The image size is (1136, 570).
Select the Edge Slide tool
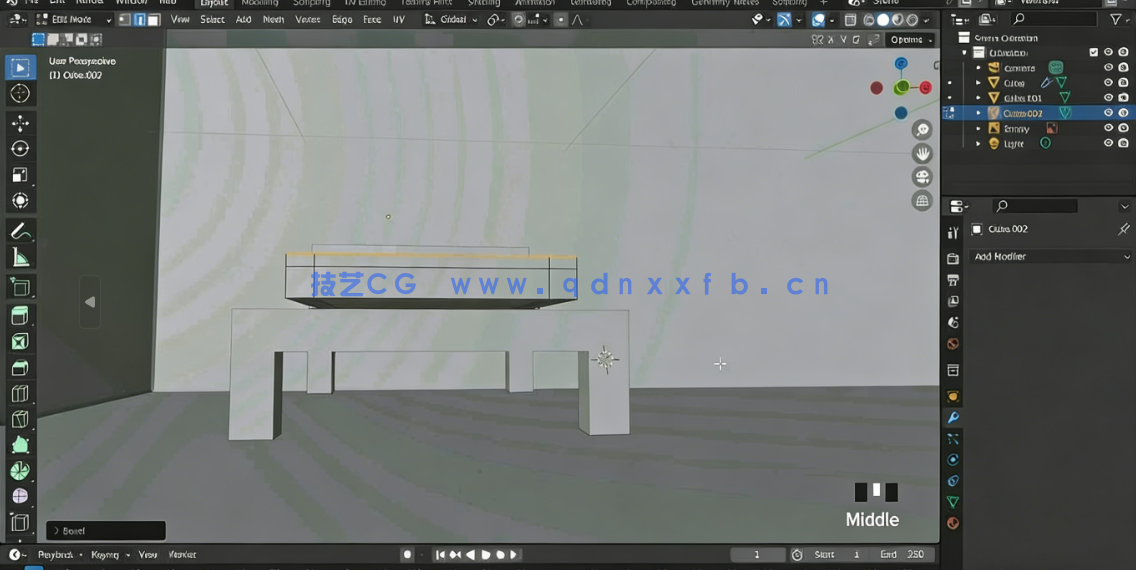(x=20, y=522)
